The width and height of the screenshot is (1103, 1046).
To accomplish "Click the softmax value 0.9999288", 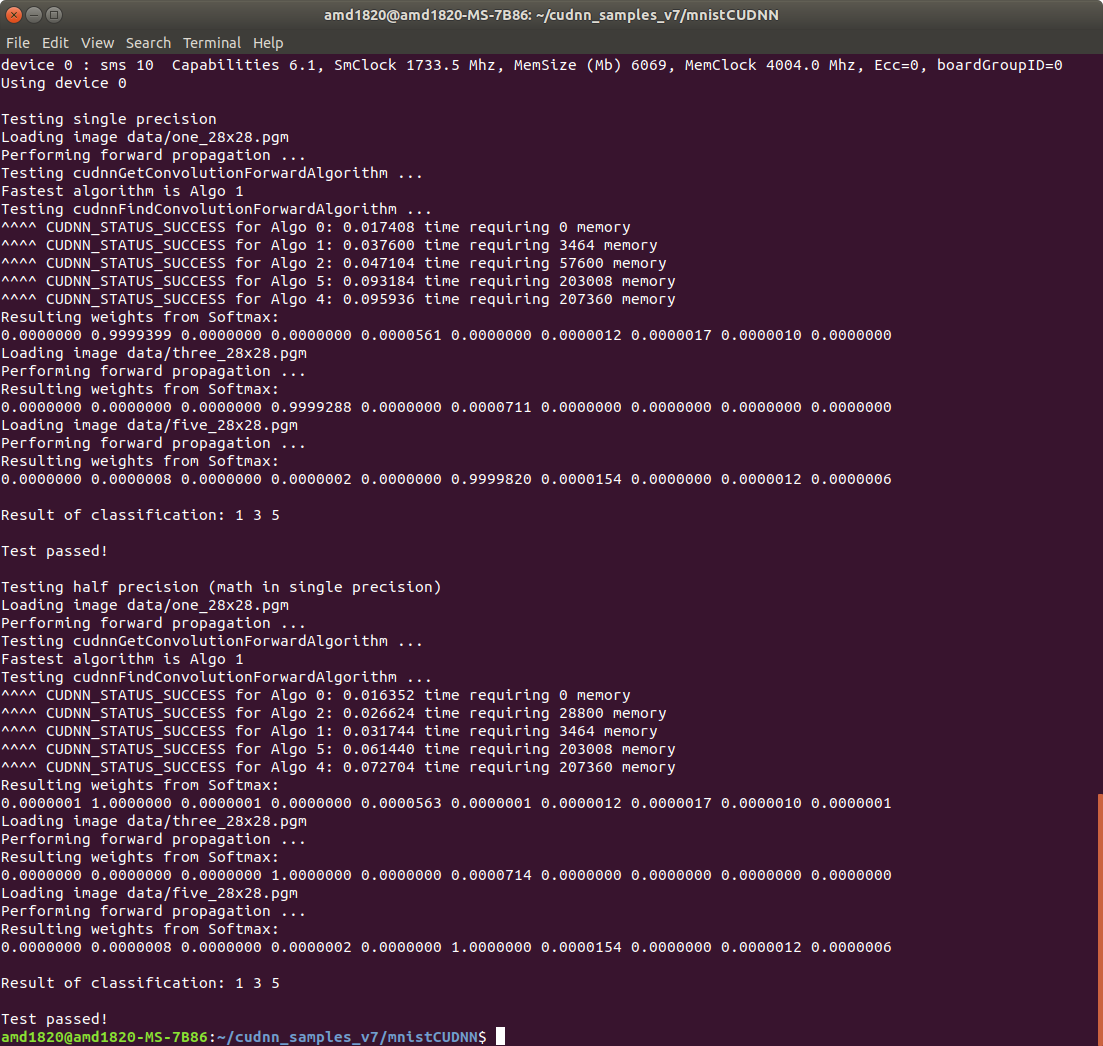I will [311, 407].
